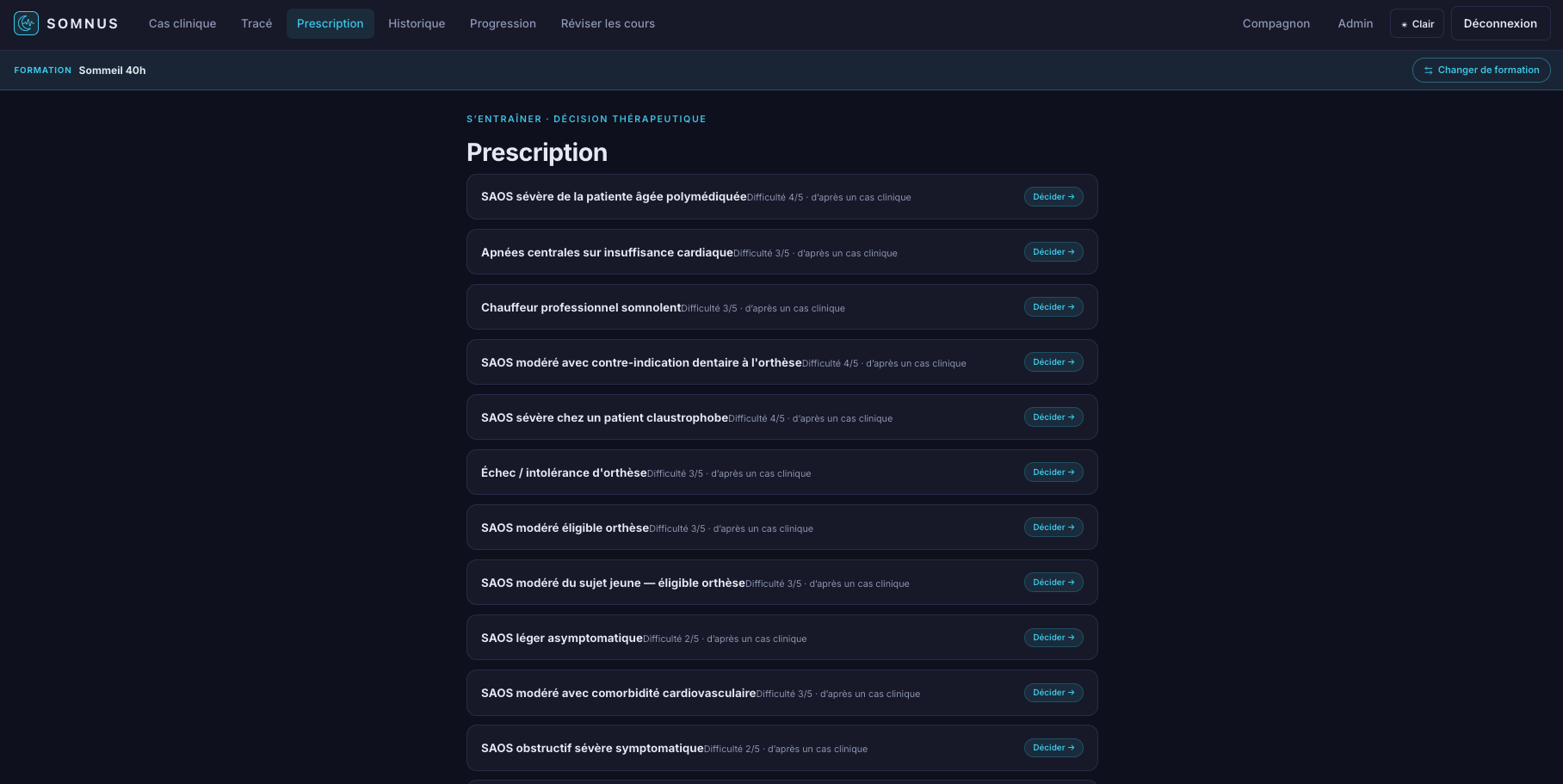Select title 'SAOS sévère chez un patient claustrophobe'
This screenshot has width=1568, height=784.
606,418
